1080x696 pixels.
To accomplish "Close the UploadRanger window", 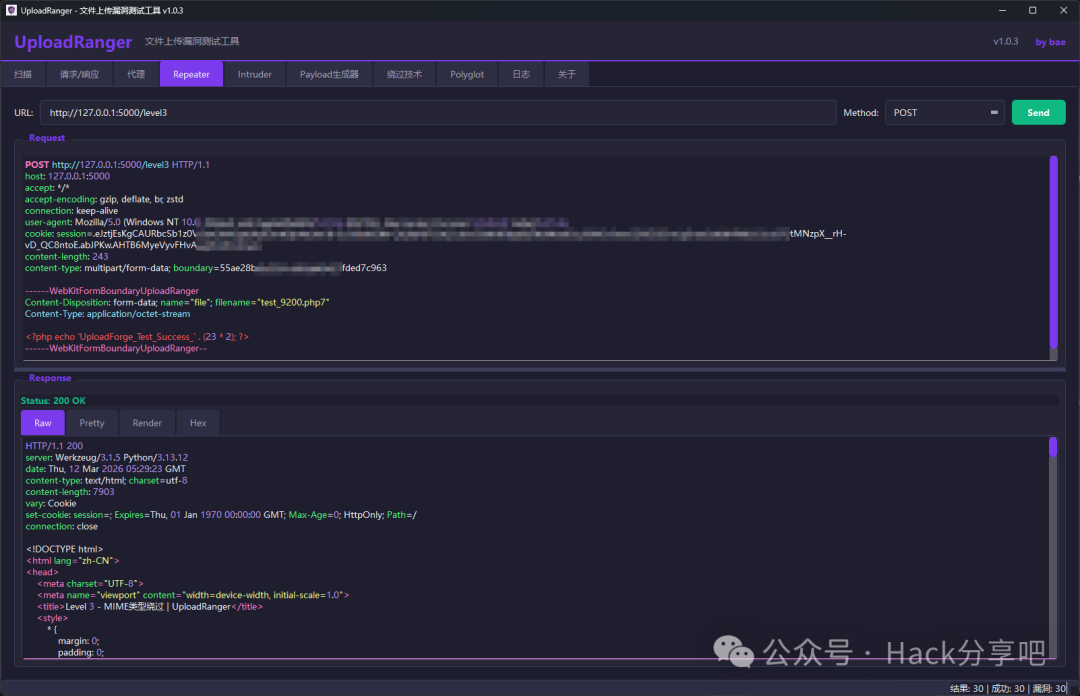I will pyautogui.click(x=1063, y=10).
